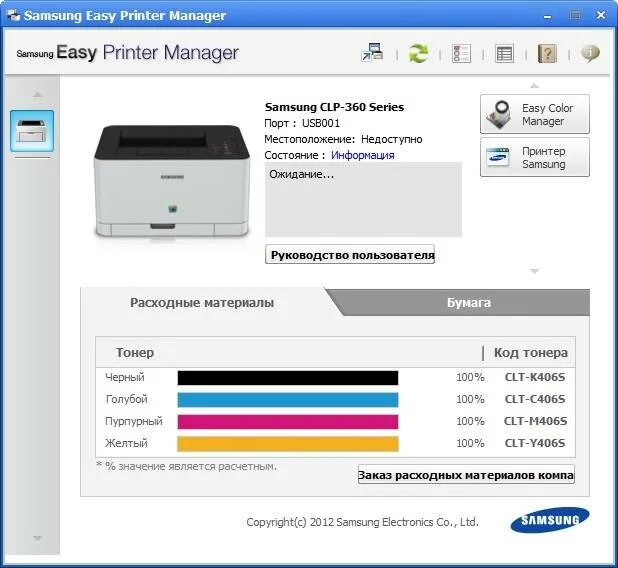Click the Тонер column header
The width and height of the screenshot is (618, 568).
(x=135, y=352)
